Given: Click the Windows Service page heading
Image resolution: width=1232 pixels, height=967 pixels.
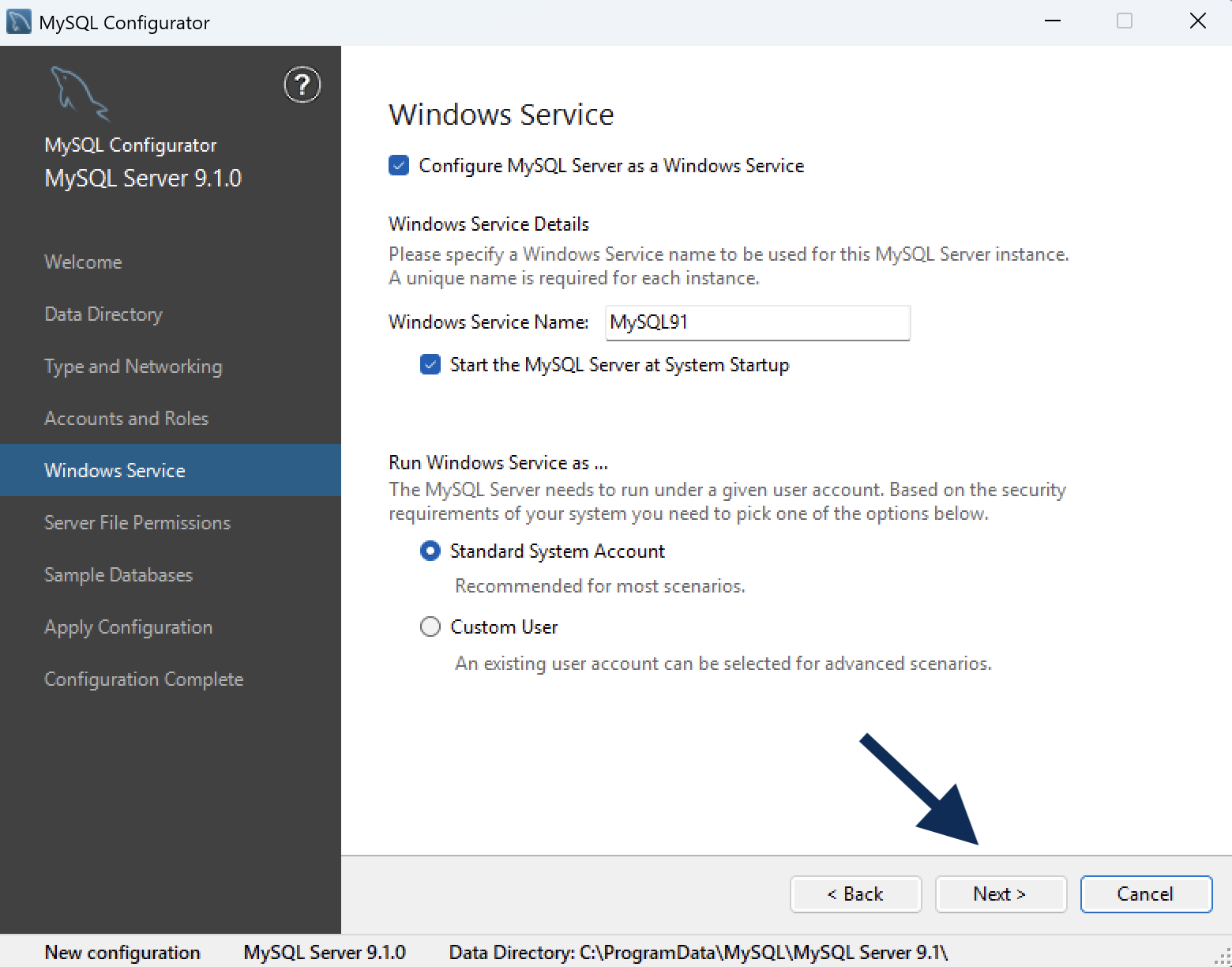Looking at the screenshot, I should pyautogui.click(x=501, y=115).
